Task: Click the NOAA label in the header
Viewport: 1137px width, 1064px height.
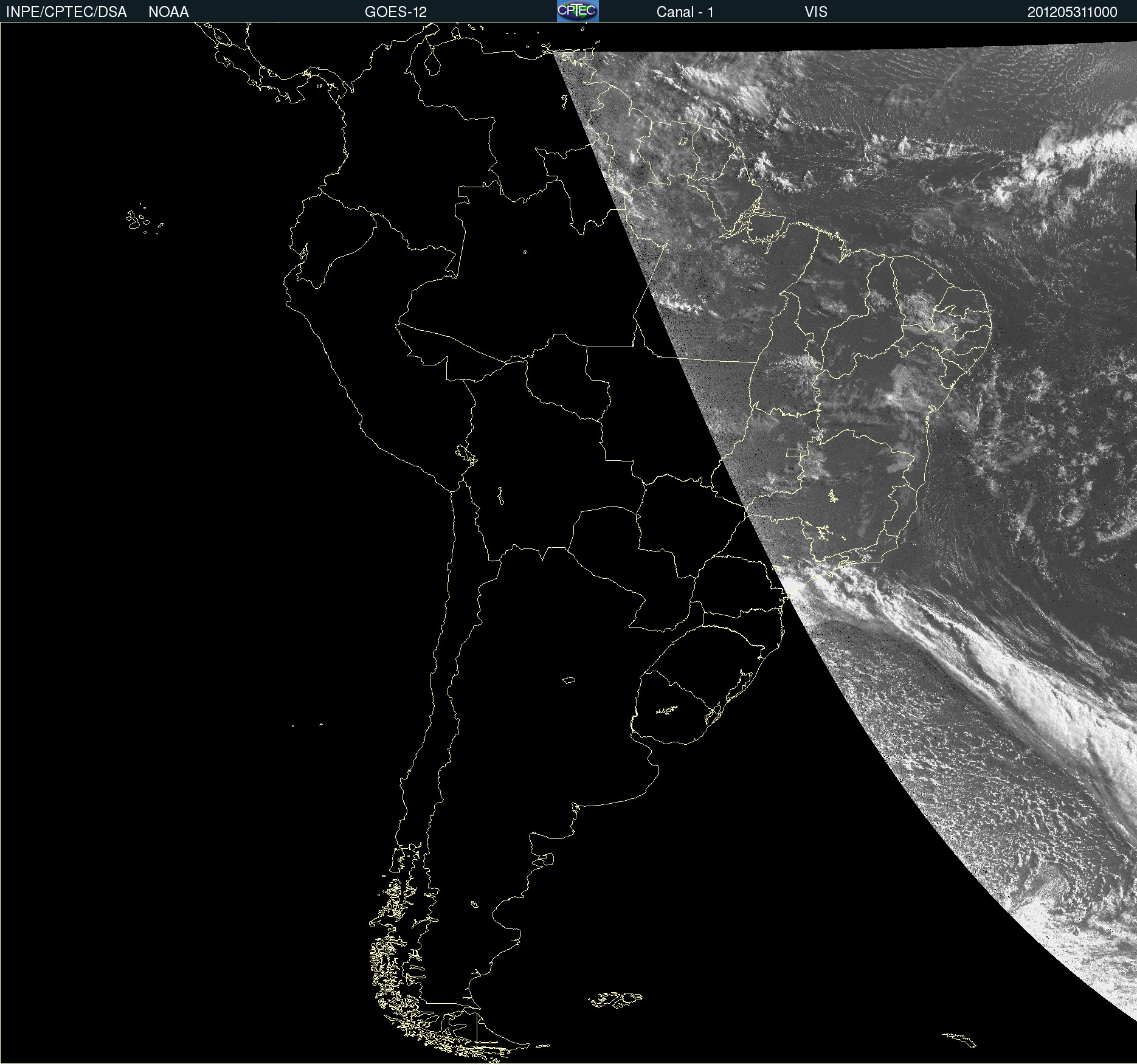Action: [168, 12]
